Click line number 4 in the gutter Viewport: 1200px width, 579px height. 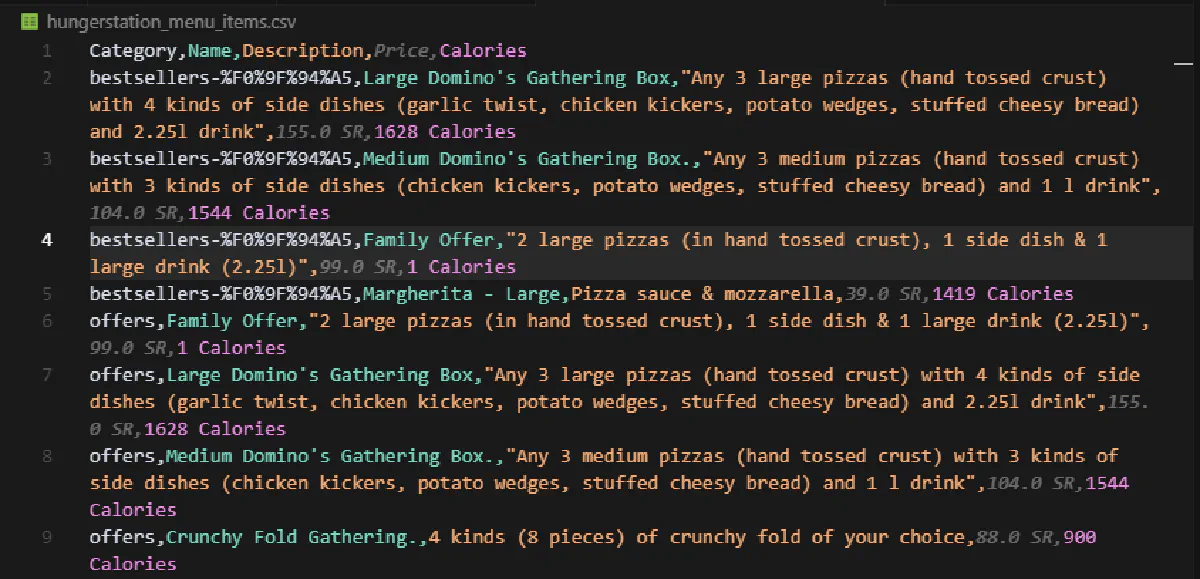pyautogui.click(x=47, y=240)
